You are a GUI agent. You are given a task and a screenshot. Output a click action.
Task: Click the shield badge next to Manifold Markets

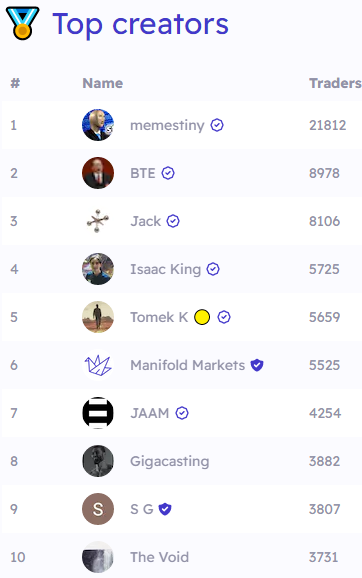coord(257,365)
